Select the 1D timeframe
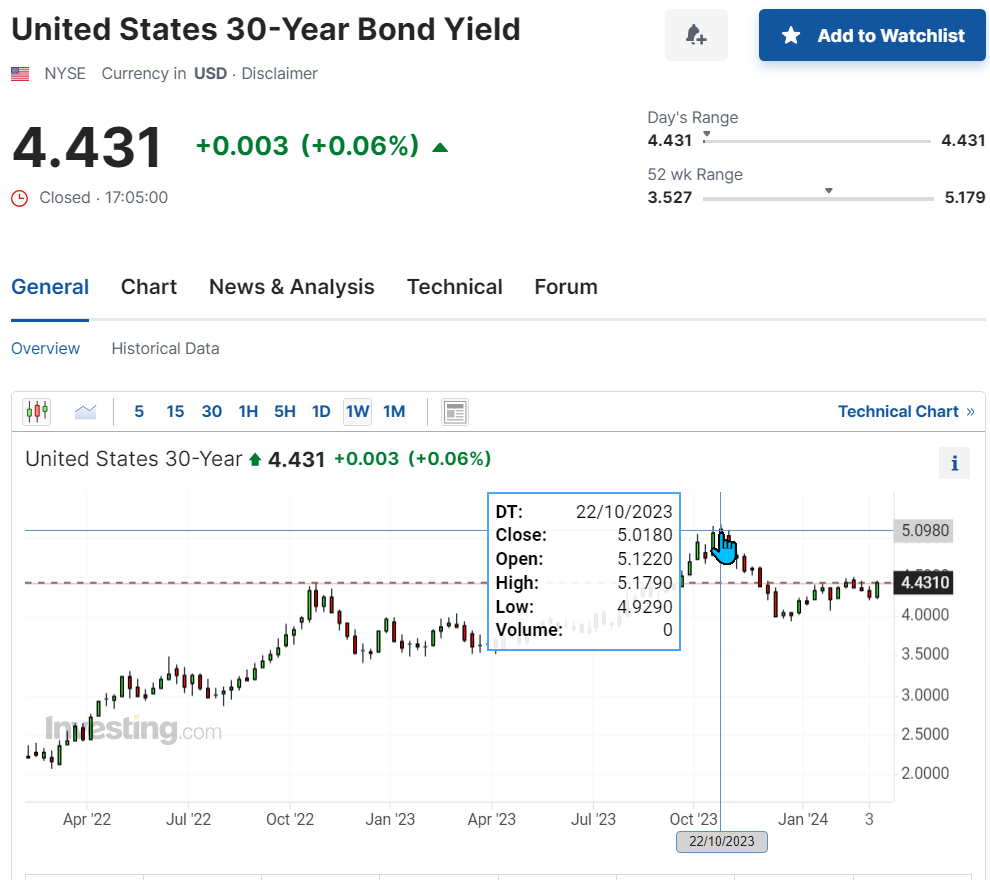The width and height of the screenshot is (990, 880). click(321, 412)
